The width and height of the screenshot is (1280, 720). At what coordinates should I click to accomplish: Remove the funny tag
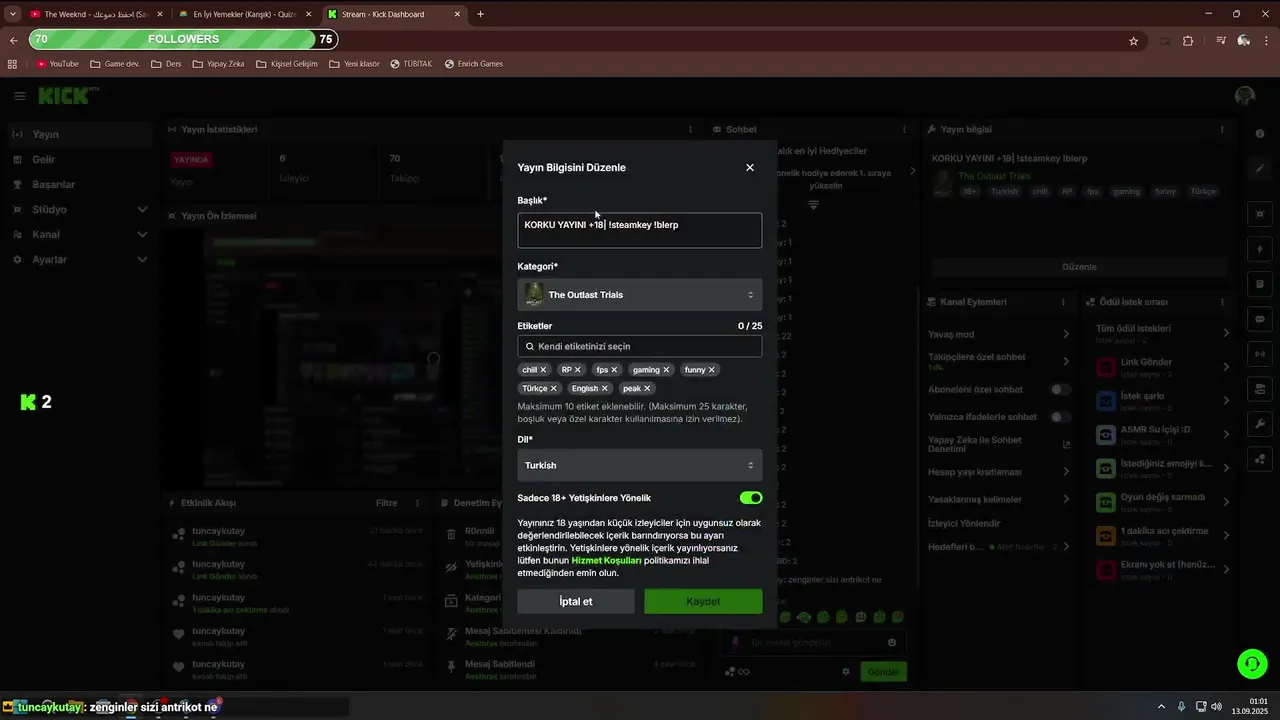(x=712, y=370)
